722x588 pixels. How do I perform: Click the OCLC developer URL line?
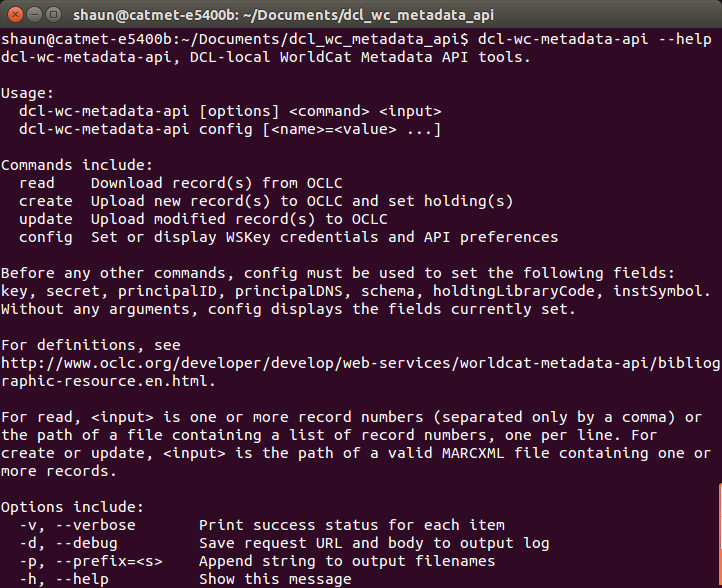[361, 363]
